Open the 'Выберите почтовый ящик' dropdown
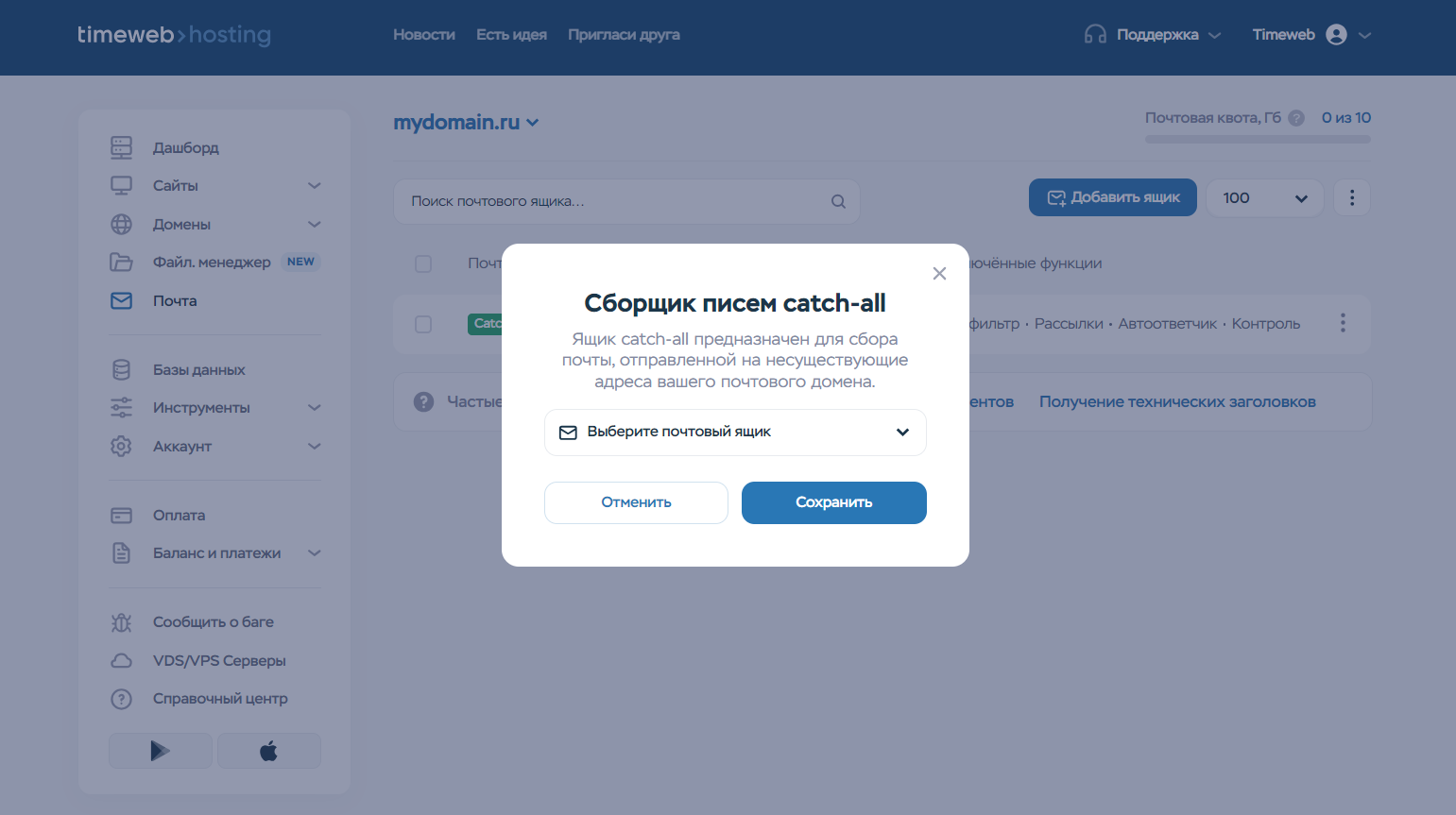This screenshot has width=1456, height=815. pos(735,433)
